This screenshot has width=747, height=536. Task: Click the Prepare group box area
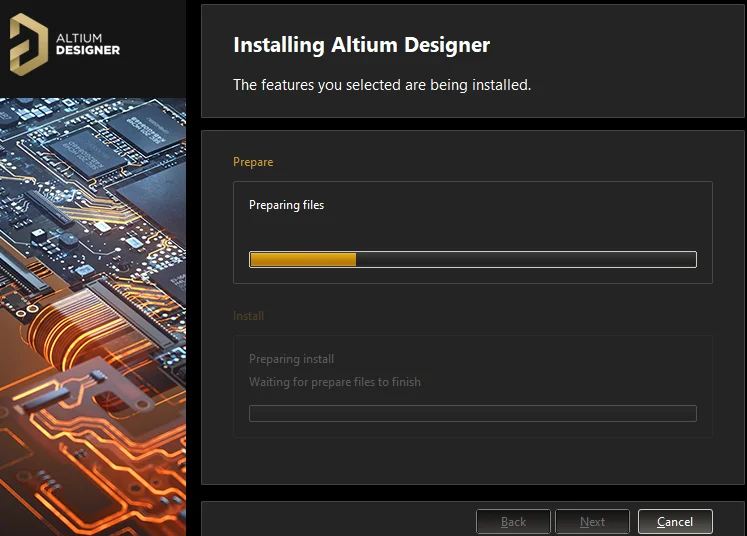point(473,233)
